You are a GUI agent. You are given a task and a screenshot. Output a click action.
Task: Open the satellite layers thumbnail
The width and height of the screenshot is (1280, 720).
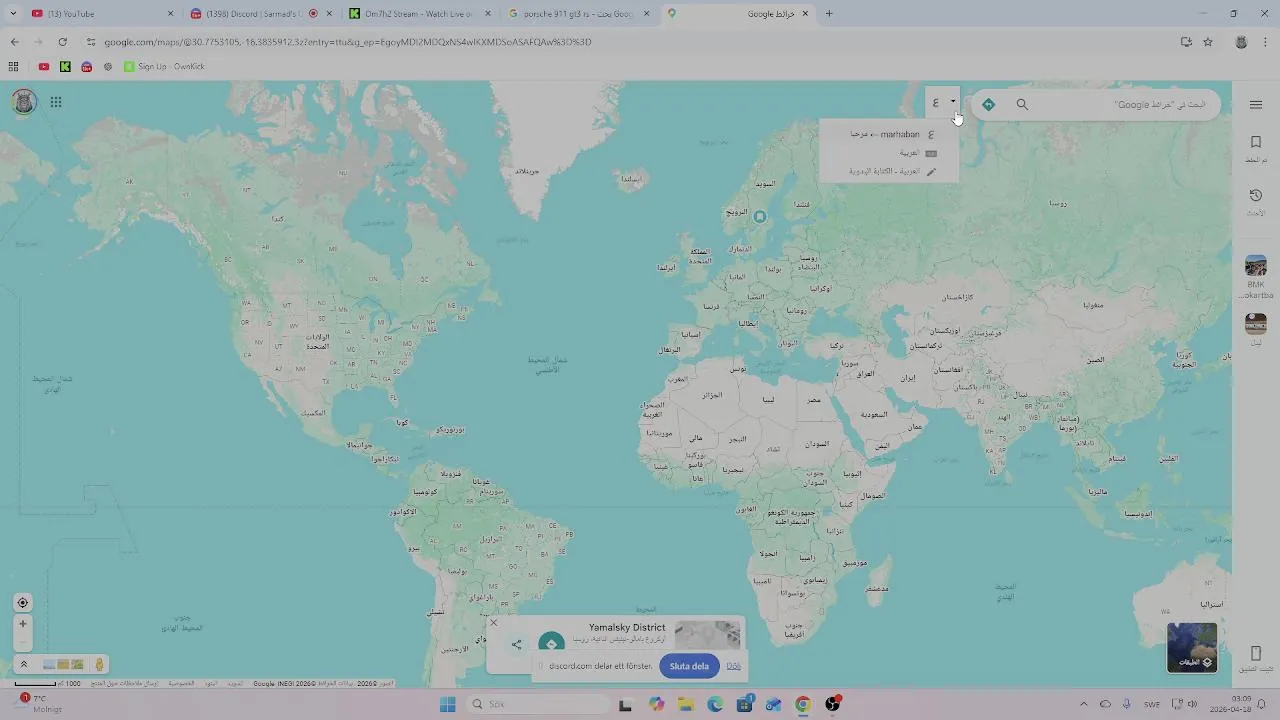(1192, 647)
